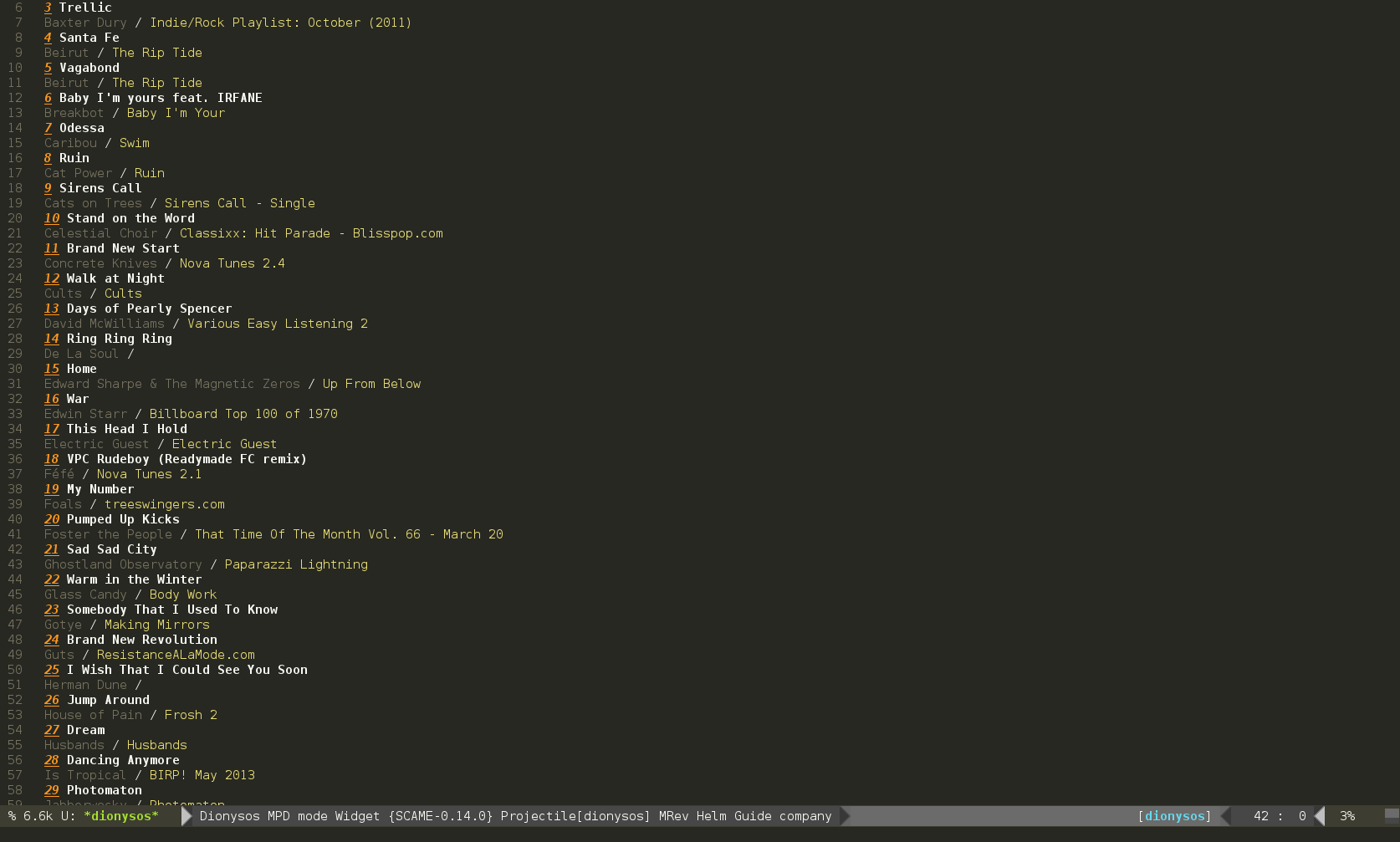Click buffer position 3% in mode line
Screen dimensions: 1400x842
(x=1347, y=816)
